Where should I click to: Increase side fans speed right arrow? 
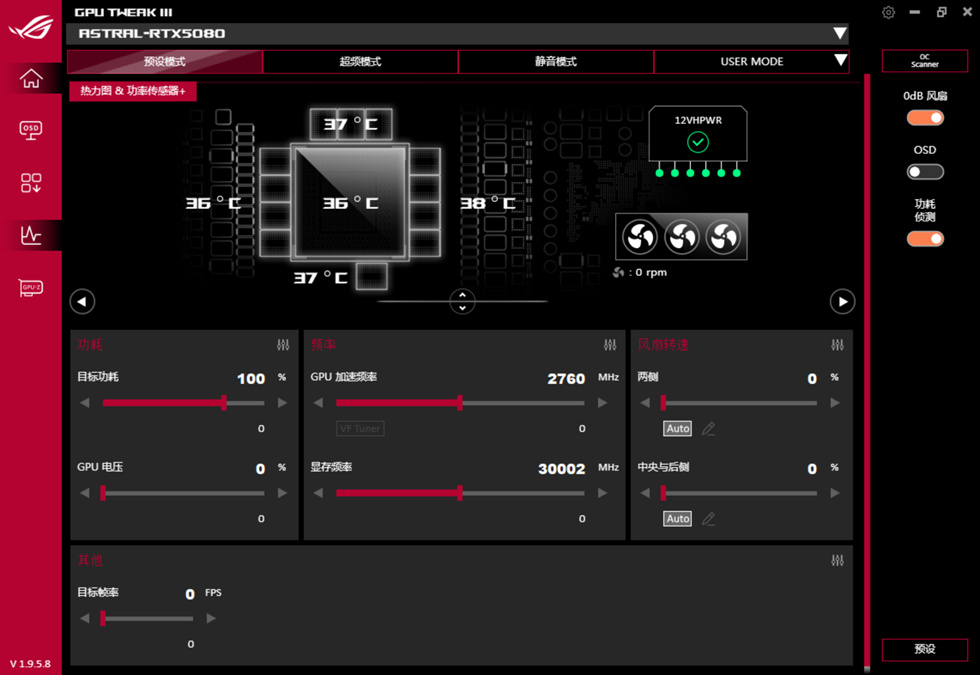tap(835, 403)
